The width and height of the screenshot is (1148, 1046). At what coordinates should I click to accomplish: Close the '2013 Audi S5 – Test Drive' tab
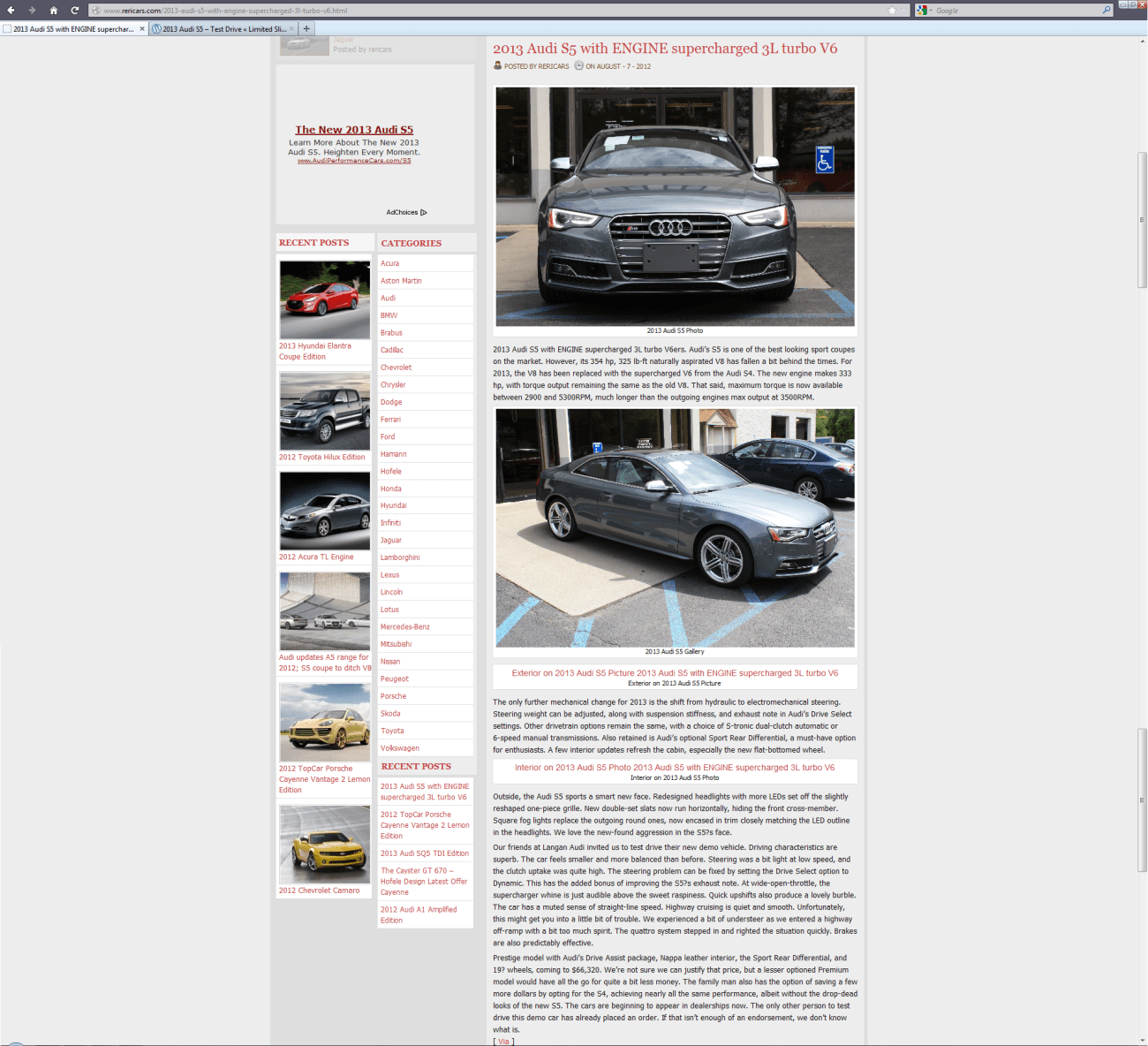coord(292,29)
